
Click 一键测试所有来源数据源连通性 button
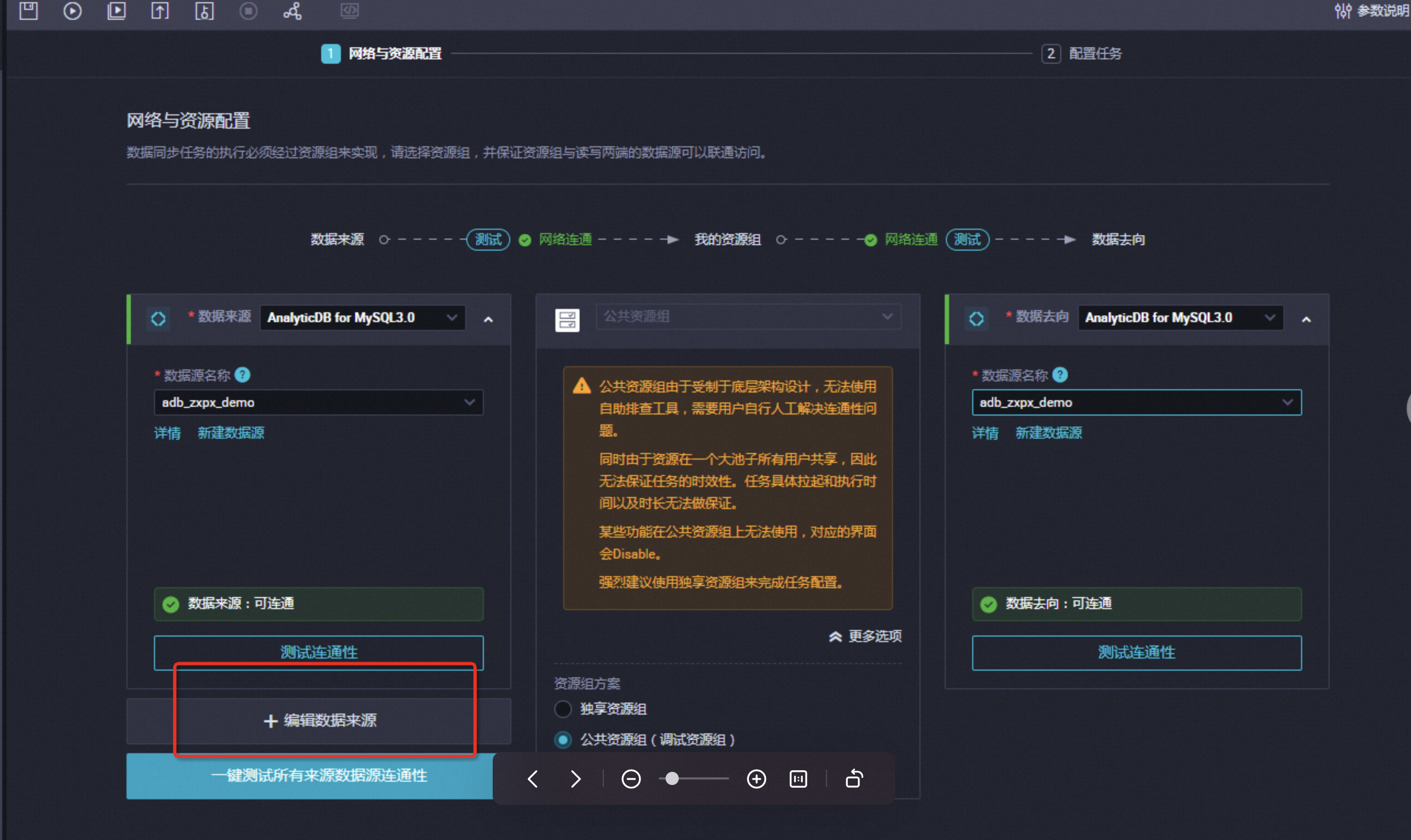click(310, 776)
